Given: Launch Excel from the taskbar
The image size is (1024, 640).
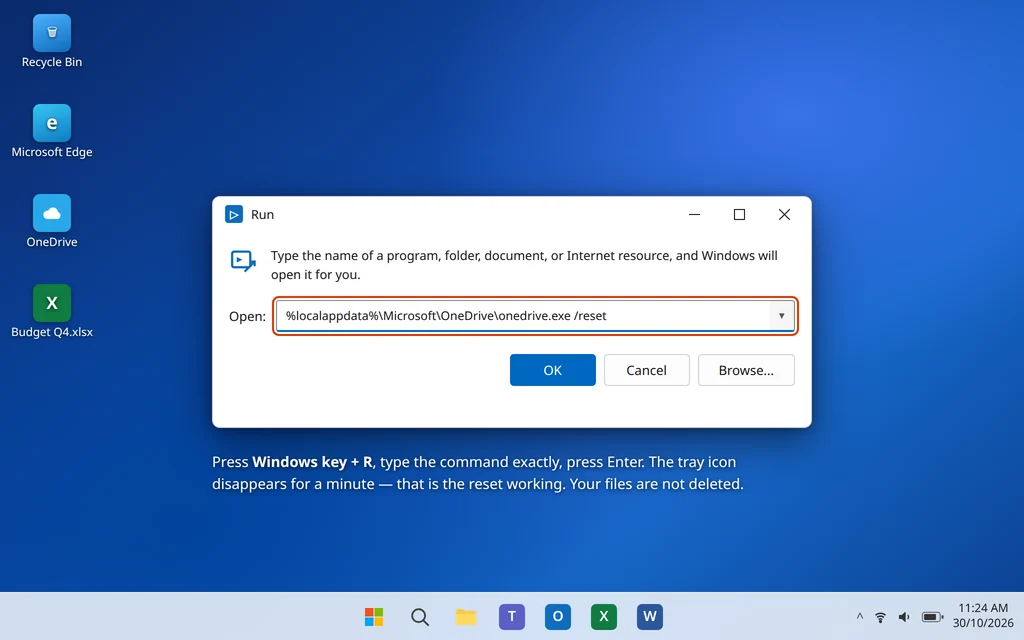Looking at the screenshot, I should click(603, 616).
